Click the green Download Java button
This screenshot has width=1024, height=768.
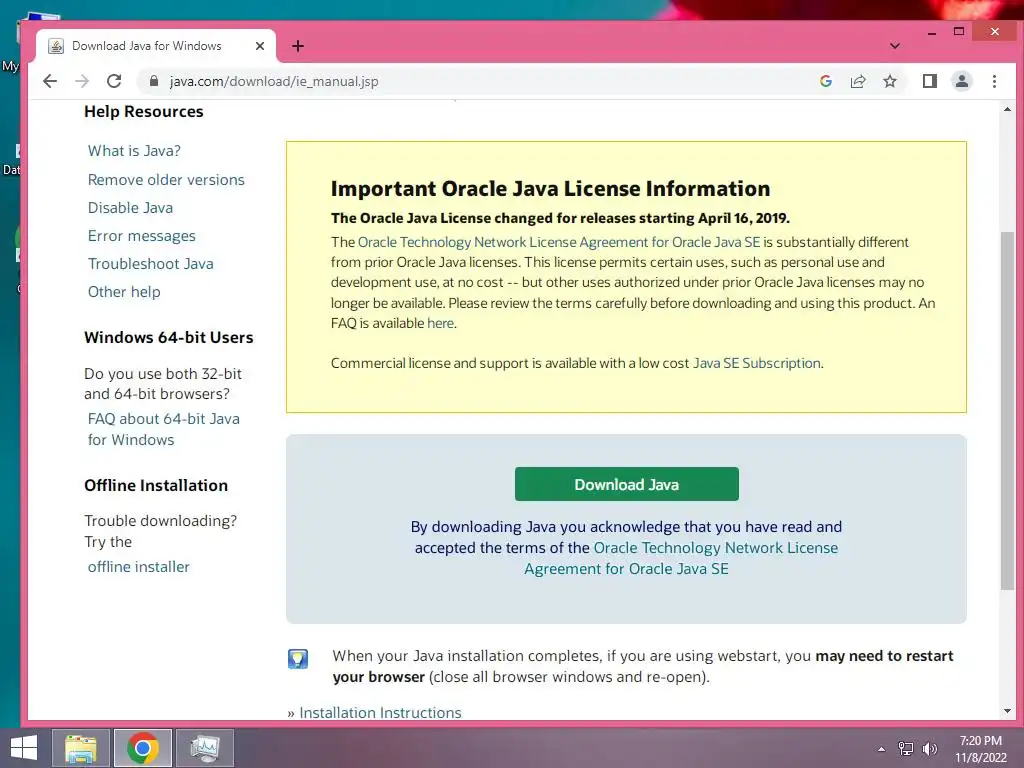tap(626, 484)
